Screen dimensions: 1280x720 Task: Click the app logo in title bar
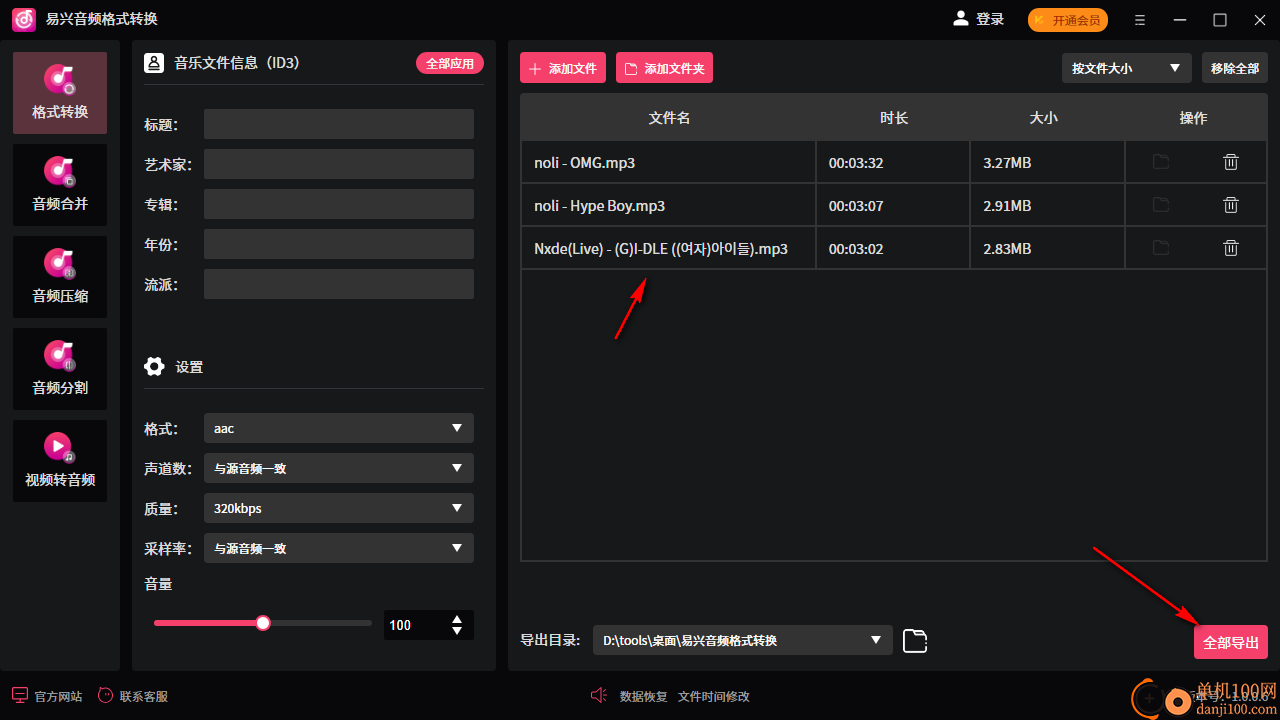[24, 19]
